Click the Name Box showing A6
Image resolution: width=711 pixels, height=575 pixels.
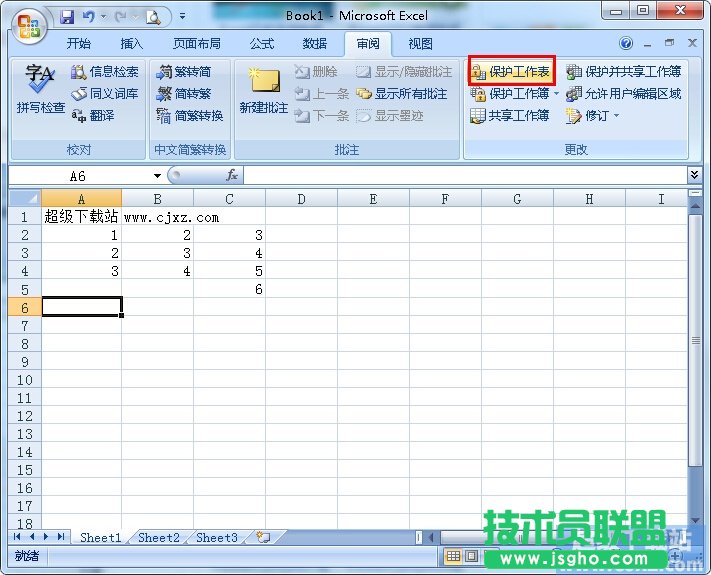click(80, 176)
